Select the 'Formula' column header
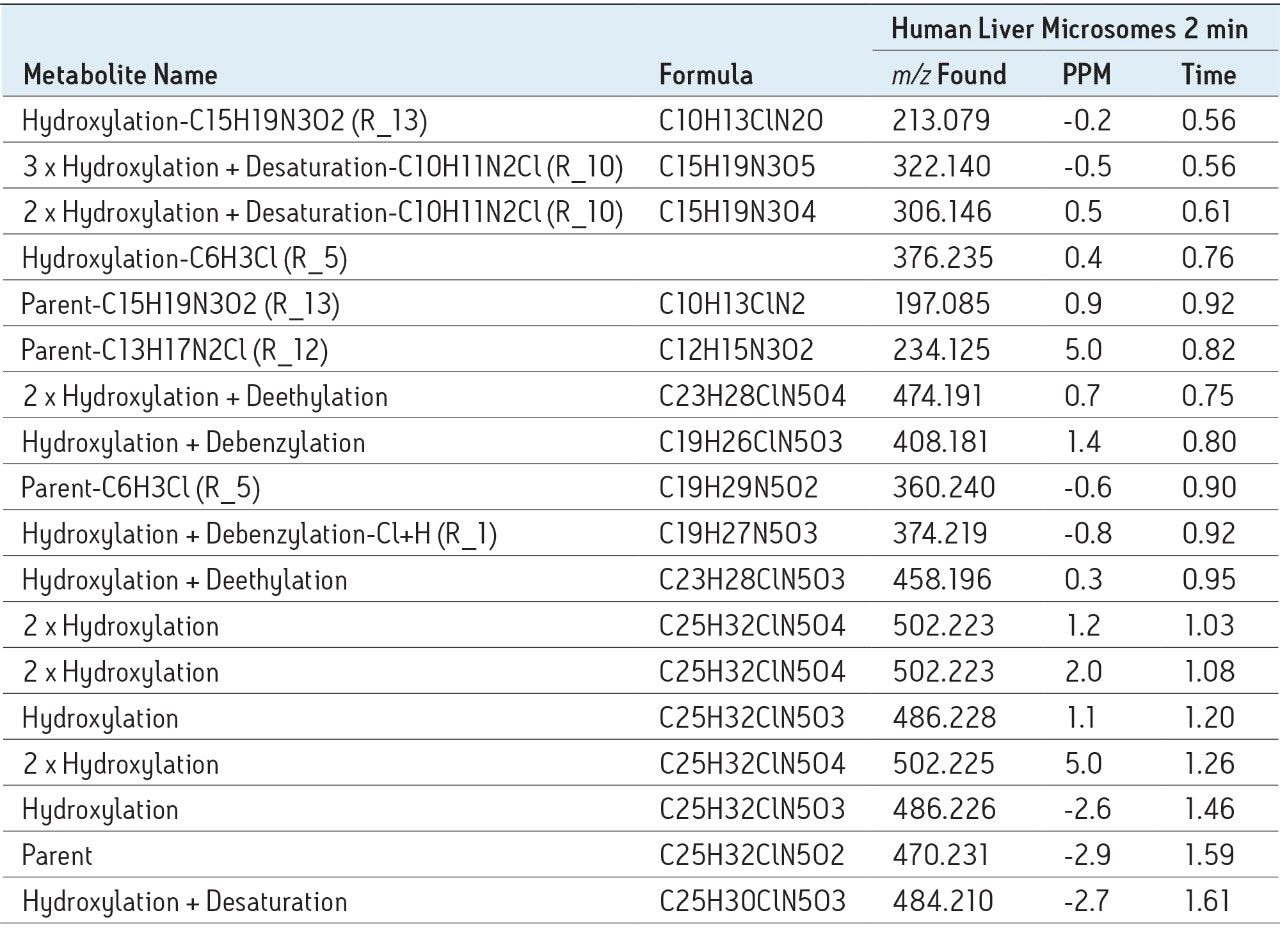The height and width of the screenshot is (931, 1280). tap(706, 75)
